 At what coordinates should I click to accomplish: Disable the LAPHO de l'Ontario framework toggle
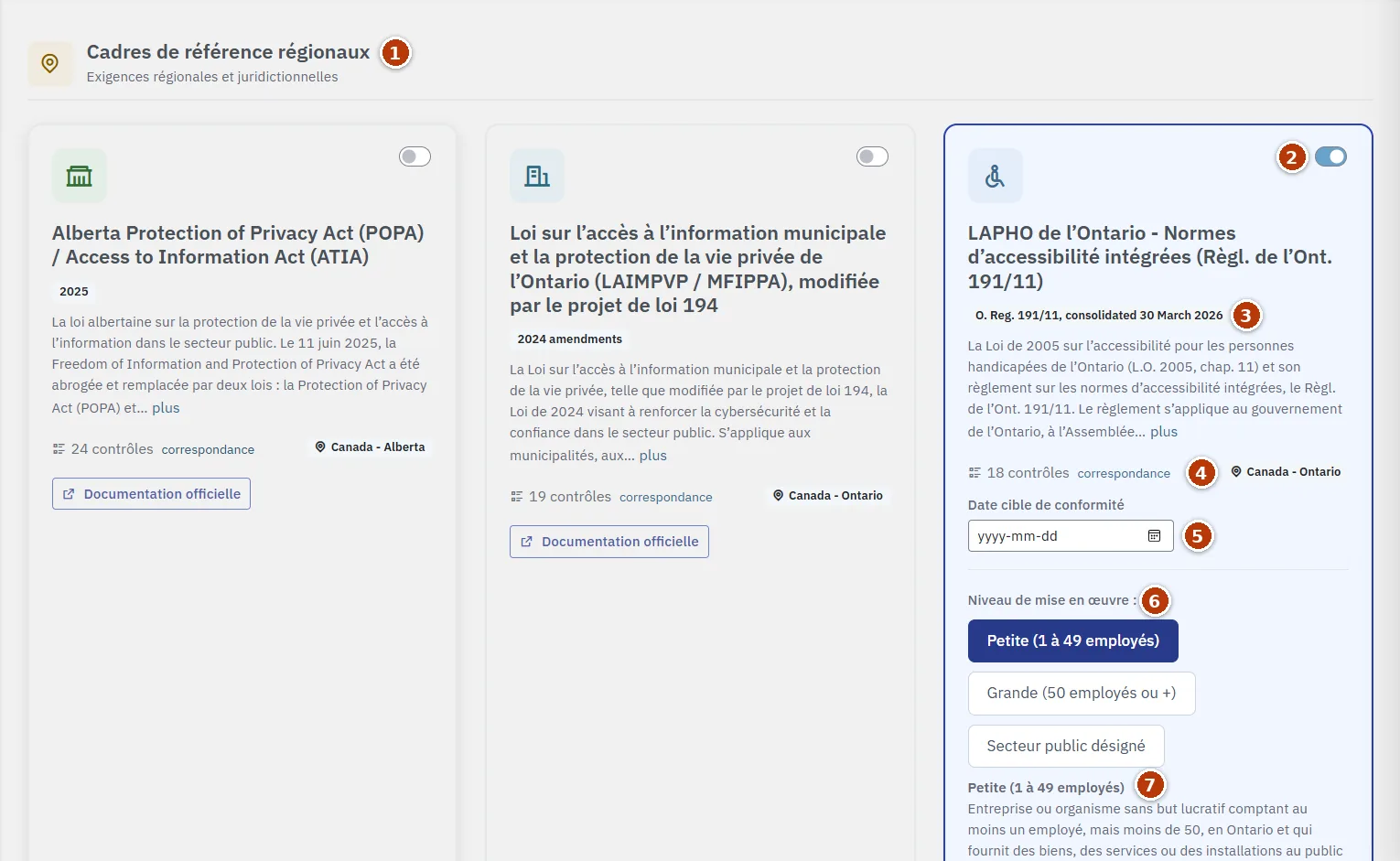pos(1330,156)
